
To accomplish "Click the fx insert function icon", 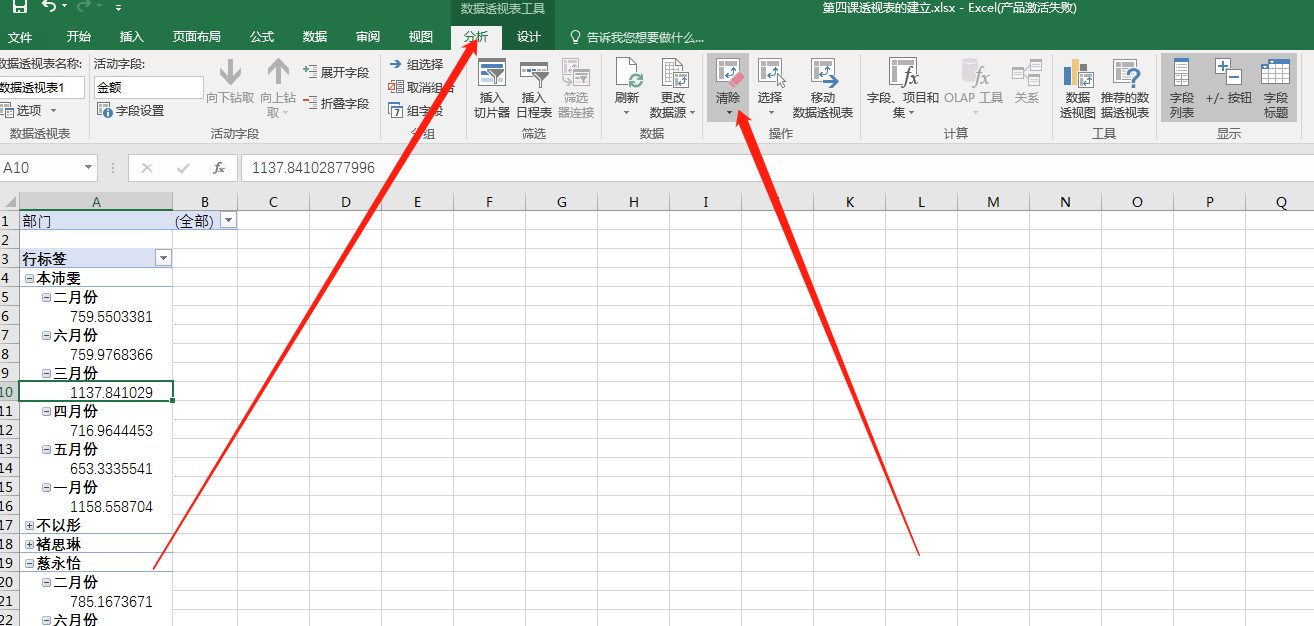I will [219, 168].
